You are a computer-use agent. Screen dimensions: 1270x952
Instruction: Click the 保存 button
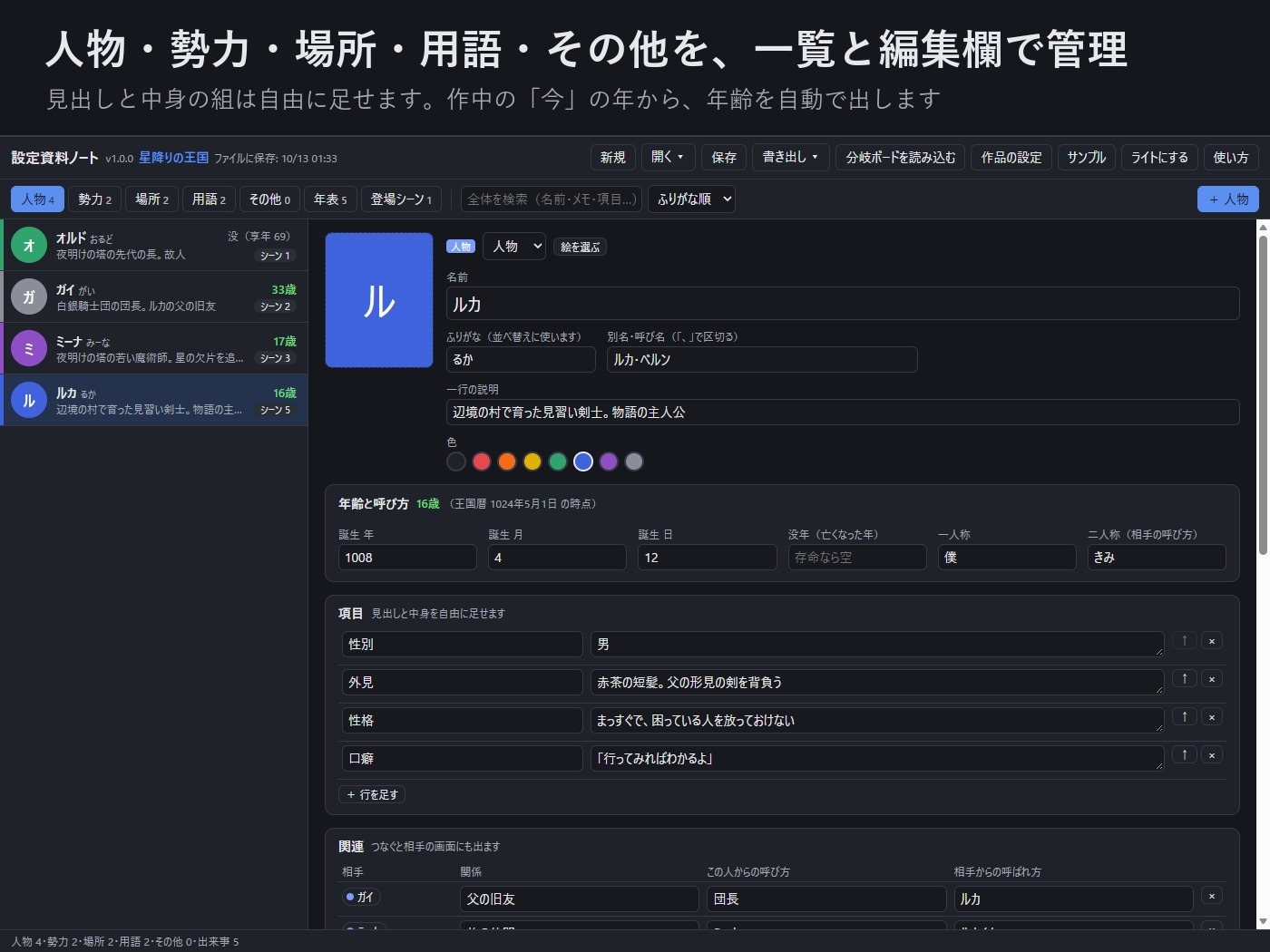(x=724, y=158)
